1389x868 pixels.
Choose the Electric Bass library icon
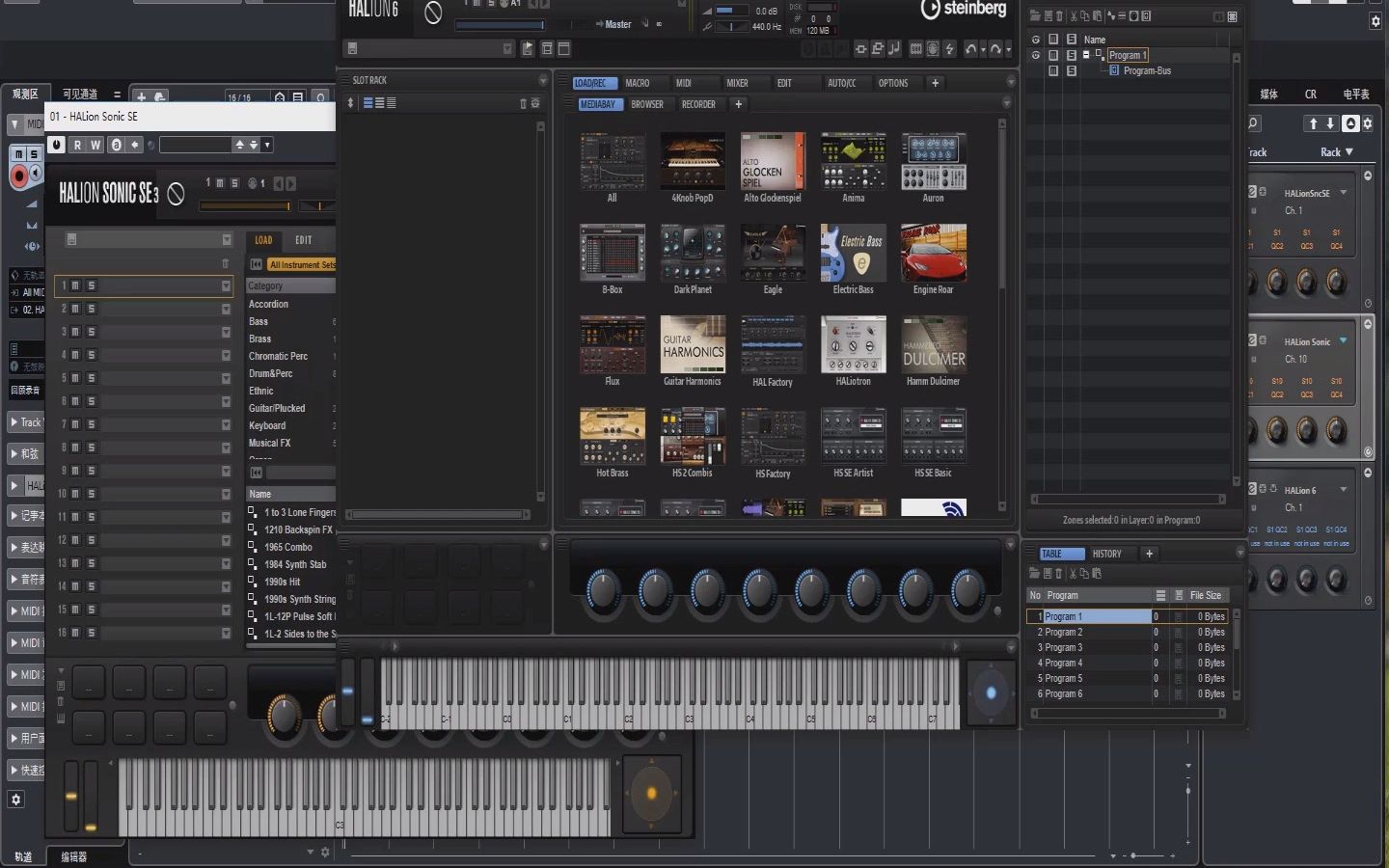pyautogui.click(x=853, y=253)
